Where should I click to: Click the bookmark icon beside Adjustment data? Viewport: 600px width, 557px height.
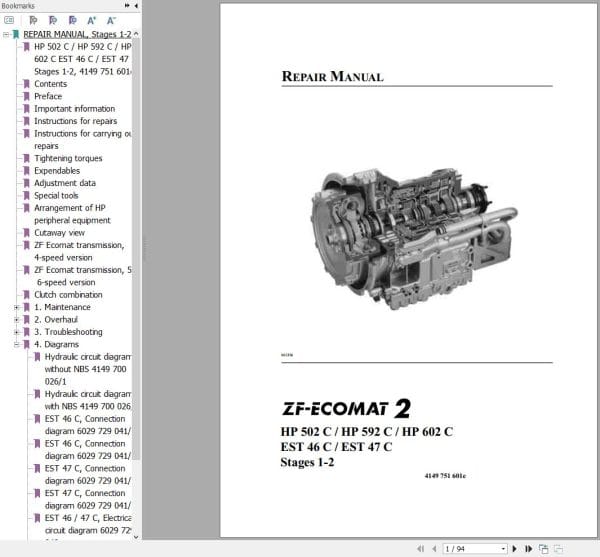(26, 183)
